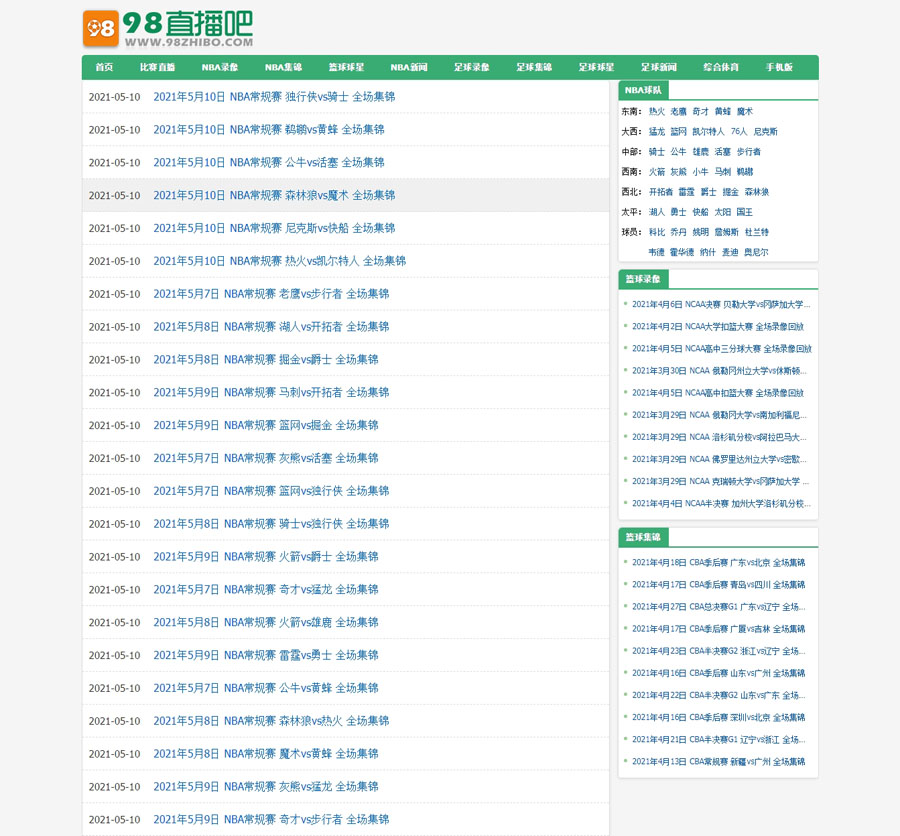Click the 热火vs凯尔特人 全场集锦 link
900x836 pixels.
click(279, 261)
